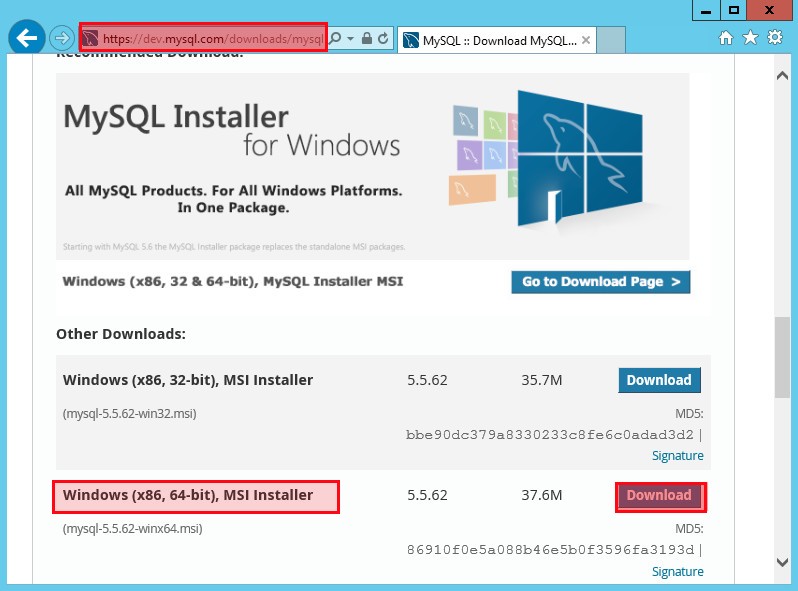The image size is (798, 591).
Task: Open Favorites with the star icon
Action: pyautogui.click(x=750, y=37)
